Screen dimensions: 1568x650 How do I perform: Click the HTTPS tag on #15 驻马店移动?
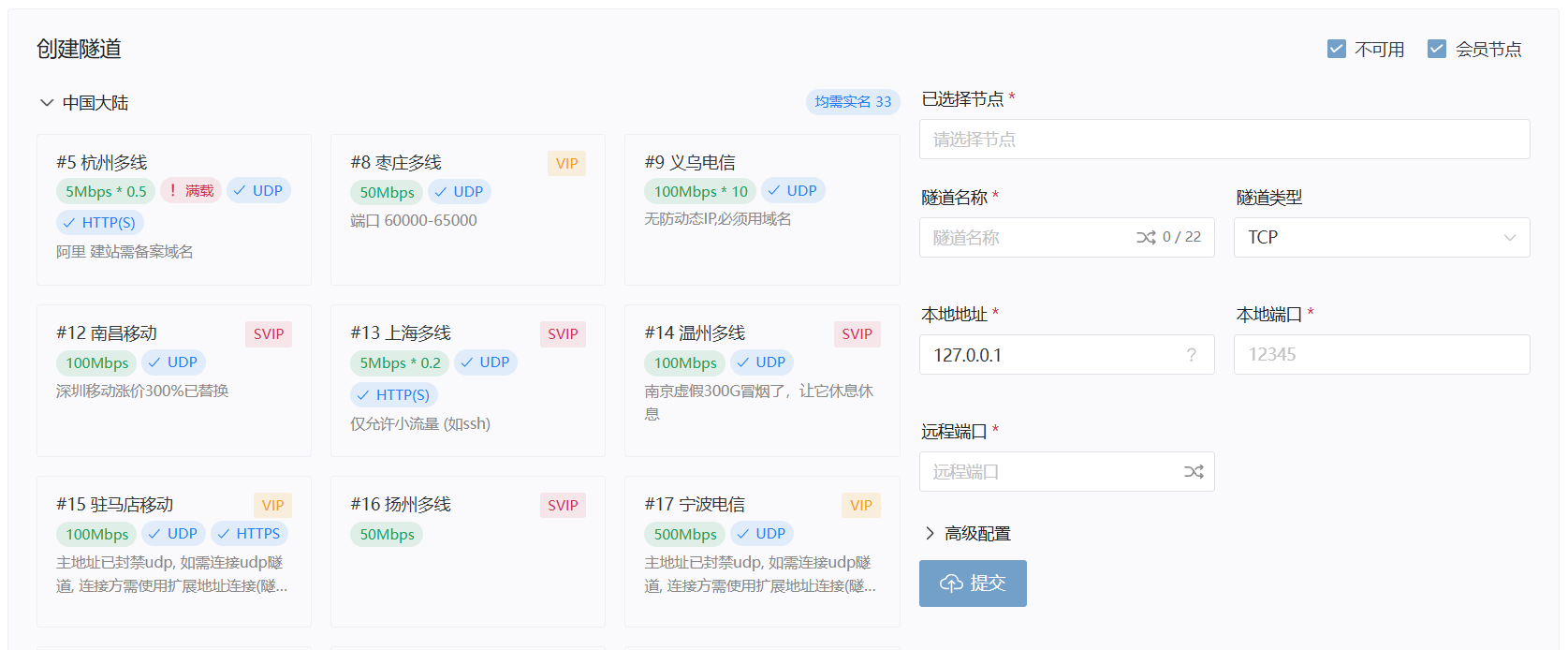click(249, 534)
